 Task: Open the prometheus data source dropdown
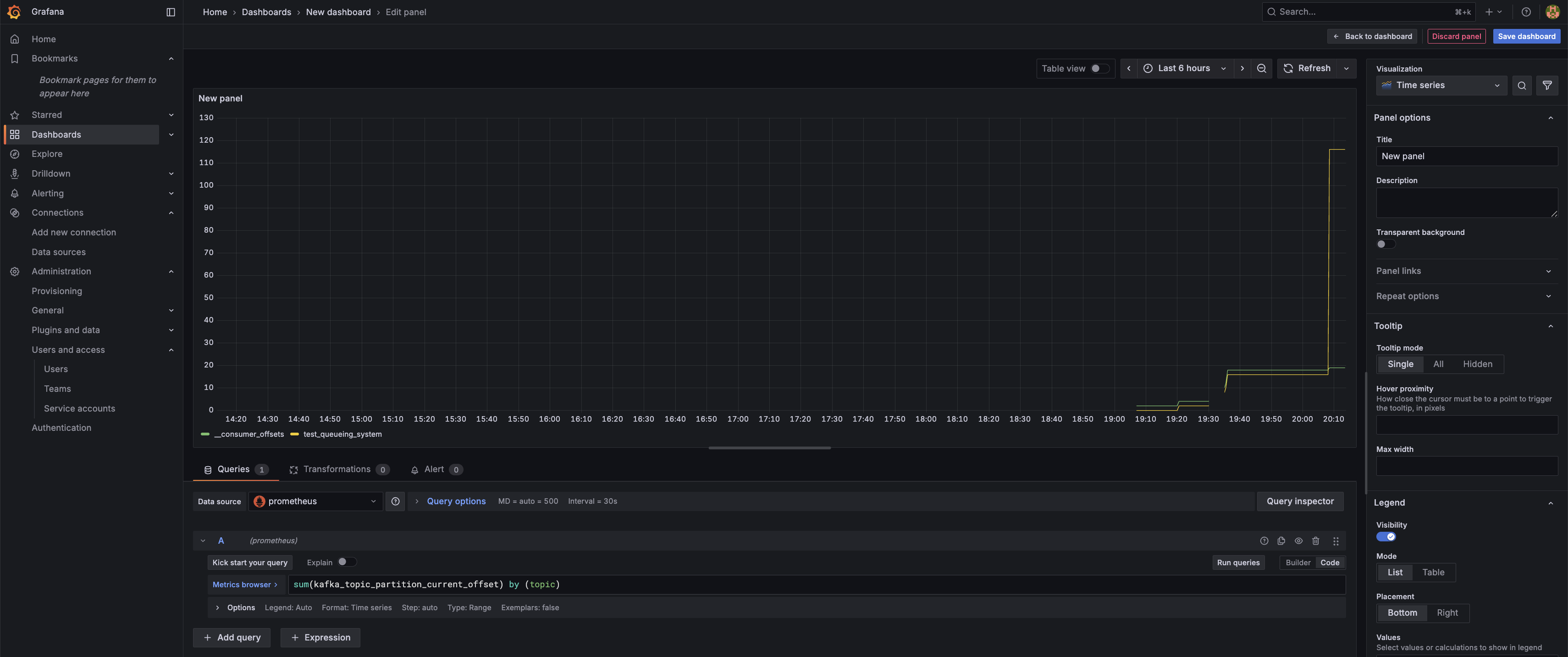pos(315,501)
